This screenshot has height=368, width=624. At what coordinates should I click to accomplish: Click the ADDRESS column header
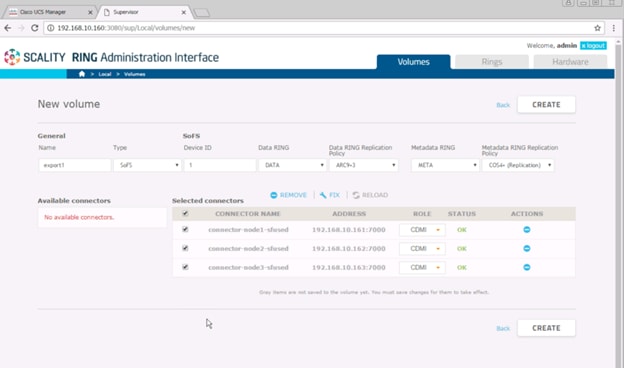click(x=349, y=214)
